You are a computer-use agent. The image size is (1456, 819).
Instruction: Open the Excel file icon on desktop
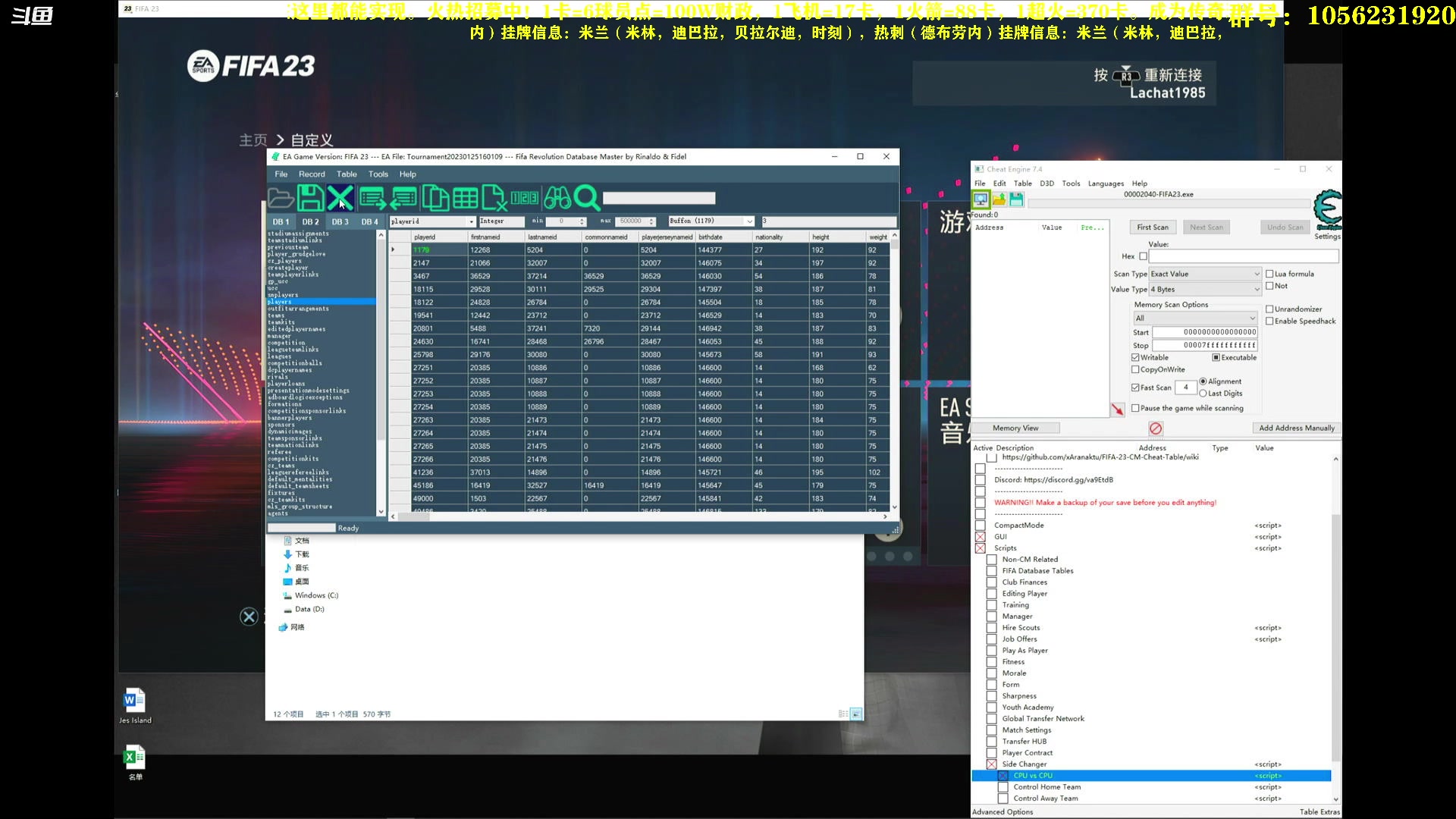point(134,762)
